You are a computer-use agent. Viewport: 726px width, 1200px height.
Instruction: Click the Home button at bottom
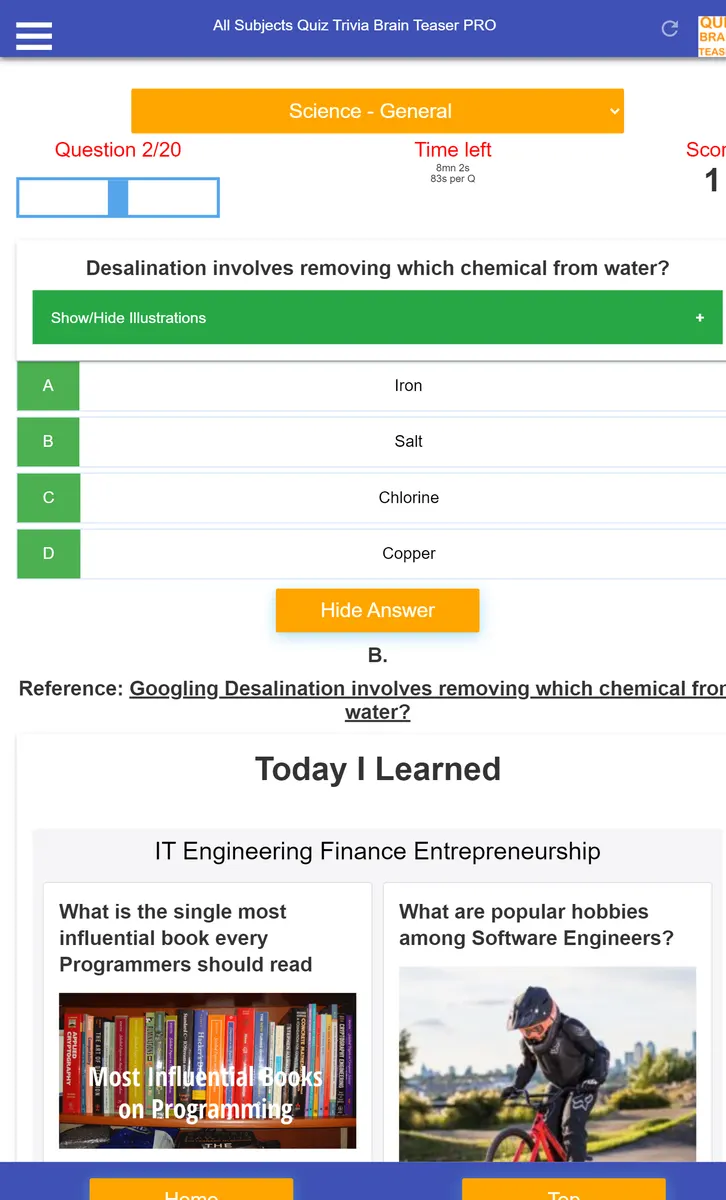click(x=191, y=1190)
